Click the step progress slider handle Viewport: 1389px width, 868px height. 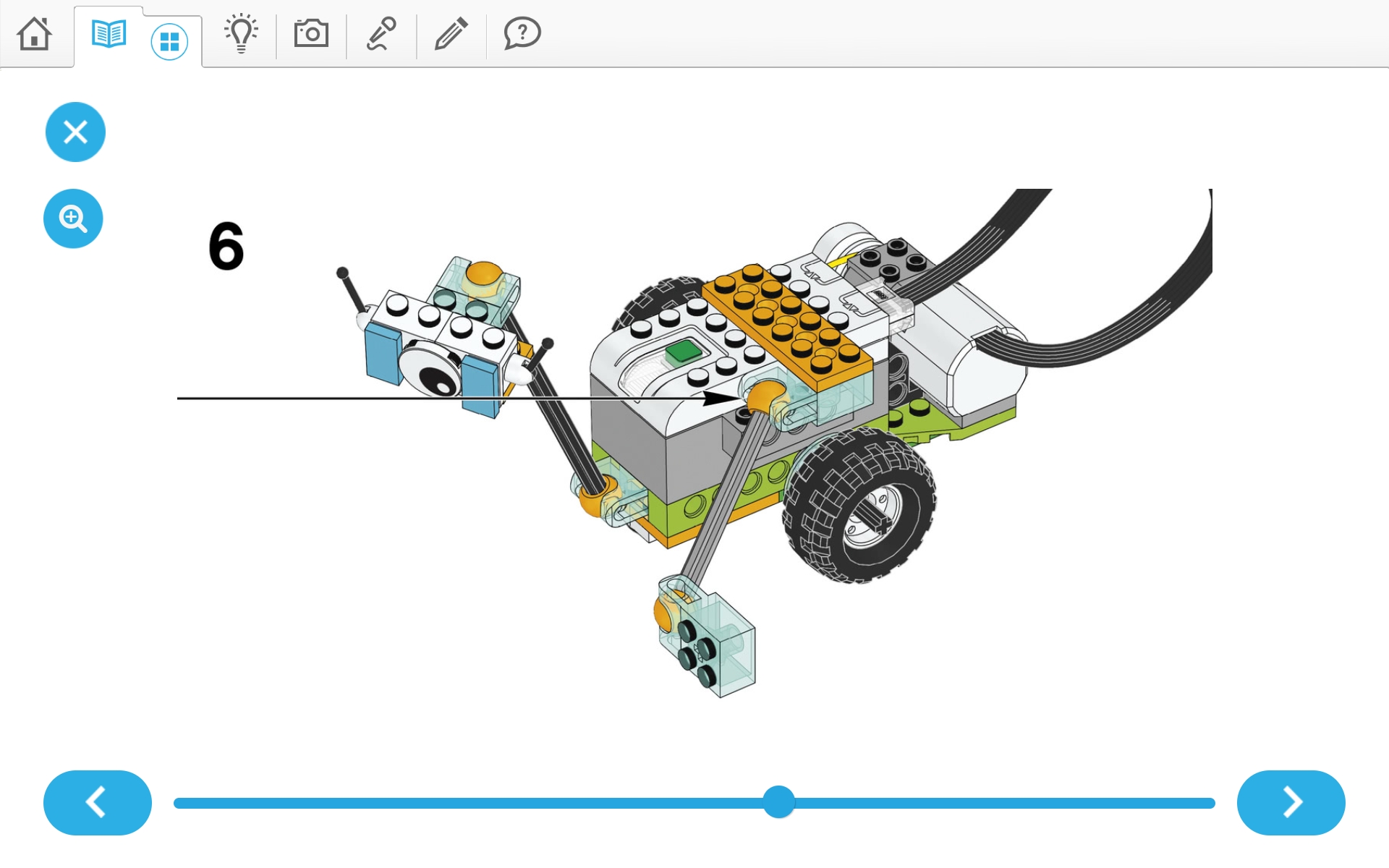coord(779,802)
